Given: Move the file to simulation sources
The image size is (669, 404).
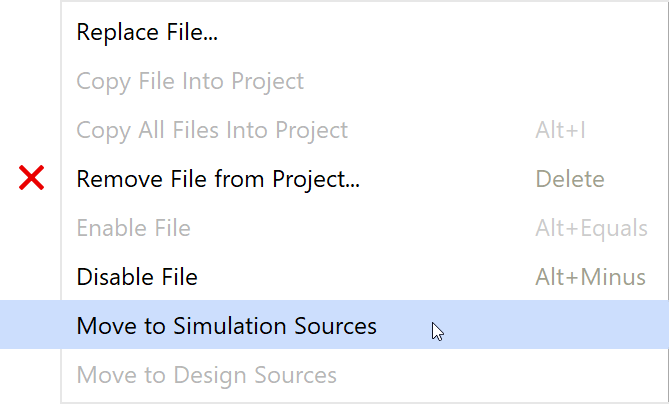Looking at the screenshot, I should [x=226, y=326].
